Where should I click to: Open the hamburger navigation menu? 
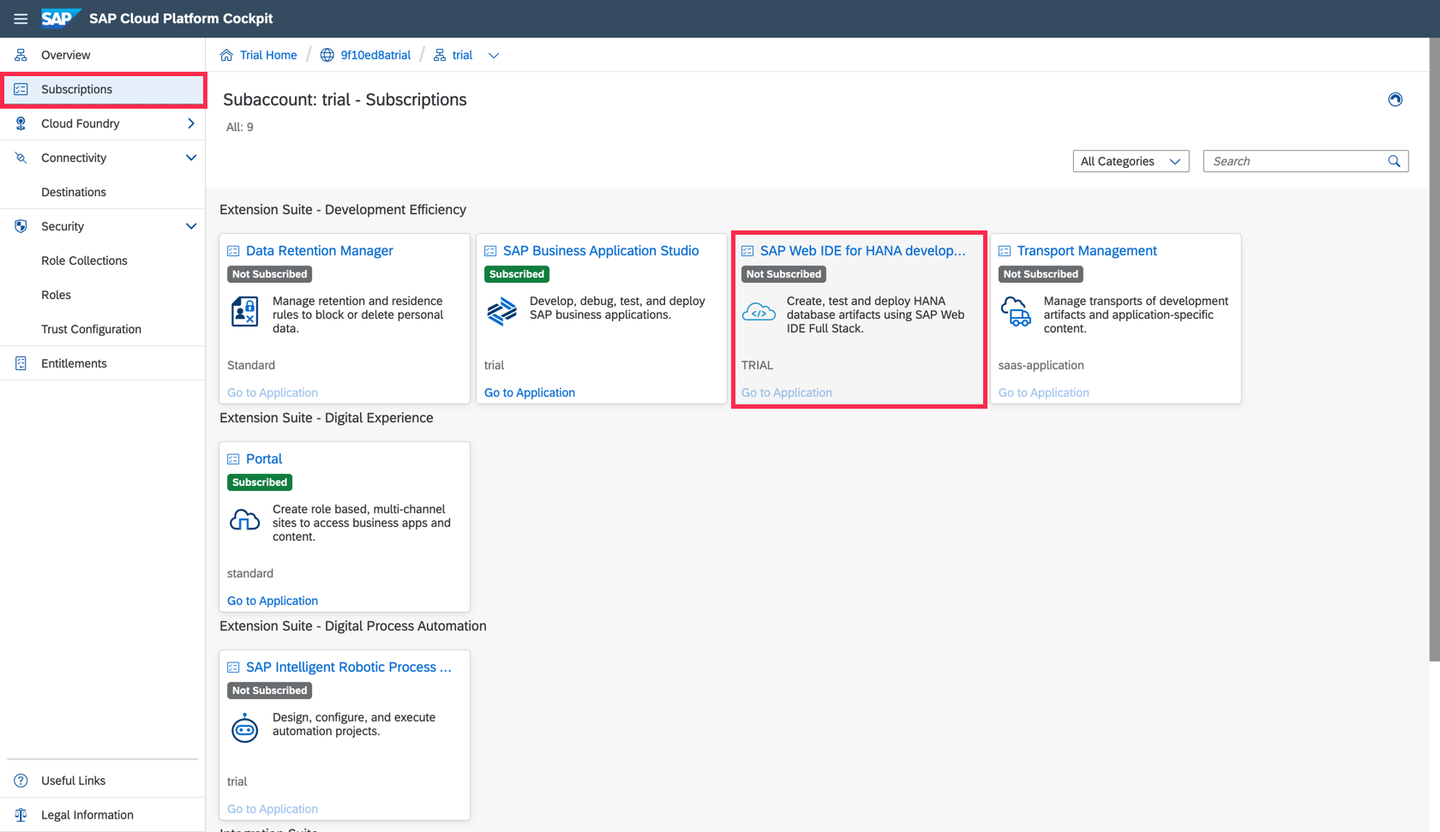20,19
